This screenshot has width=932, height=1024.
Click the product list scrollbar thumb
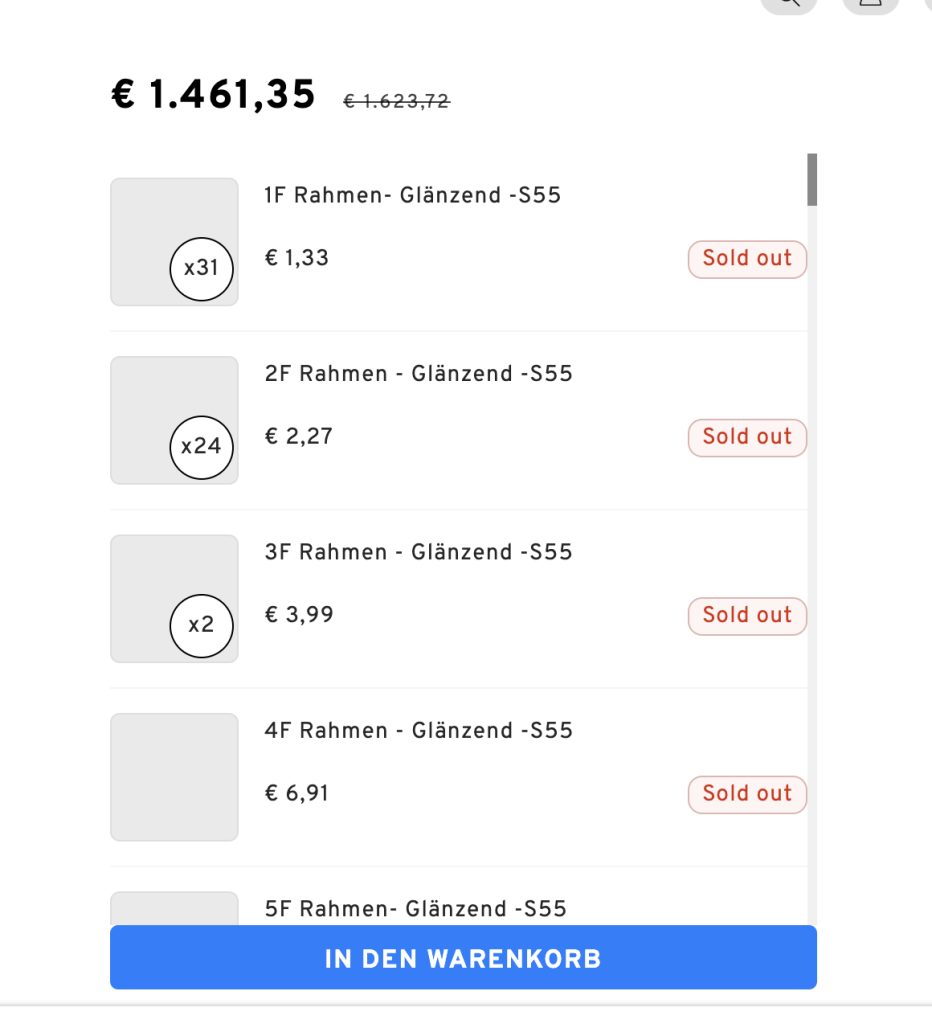[812, 180]
